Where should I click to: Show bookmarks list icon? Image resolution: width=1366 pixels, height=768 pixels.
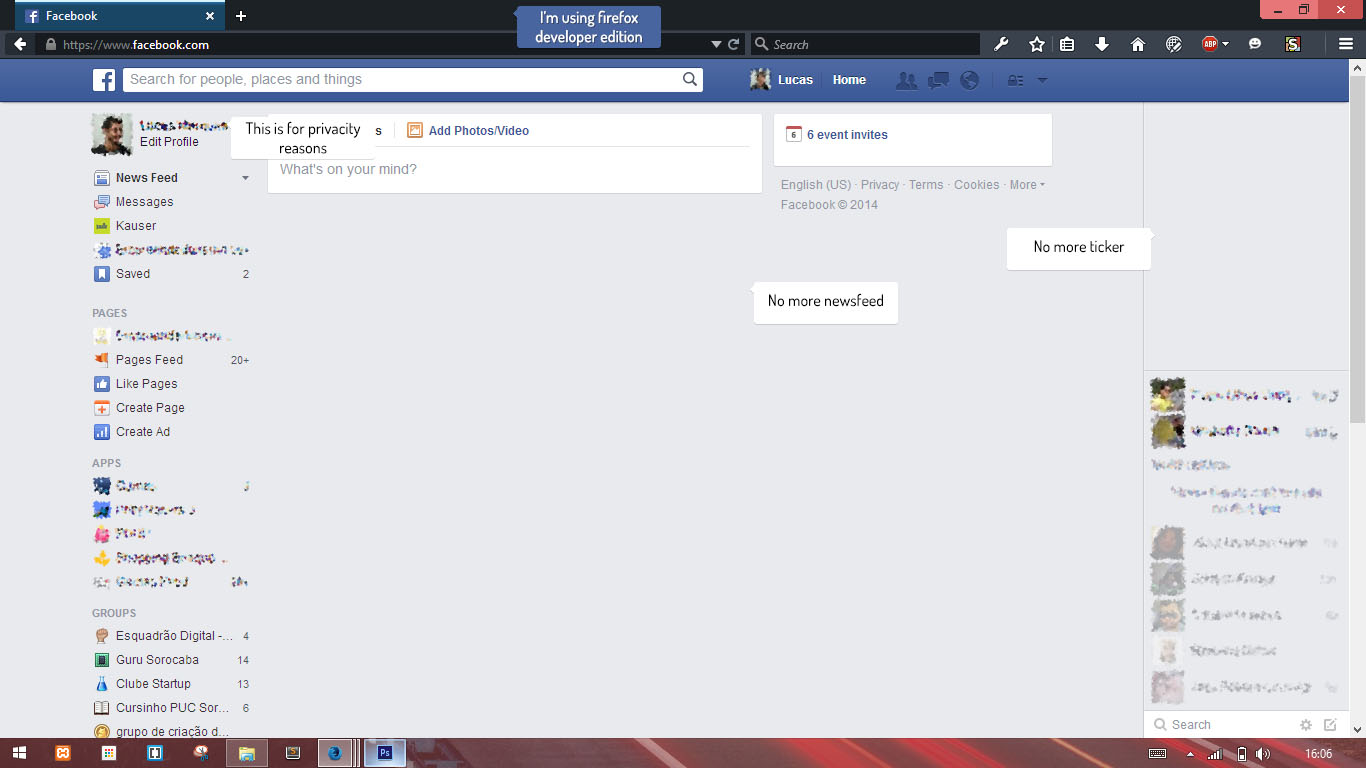(1067, 44)
